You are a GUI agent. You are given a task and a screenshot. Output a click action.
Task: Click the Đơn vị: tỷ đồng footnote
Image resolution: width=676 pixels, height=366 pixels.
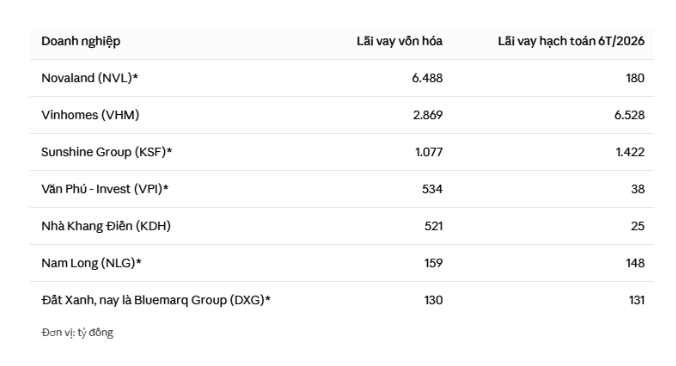pyautogui.click(x=77, y=333)
